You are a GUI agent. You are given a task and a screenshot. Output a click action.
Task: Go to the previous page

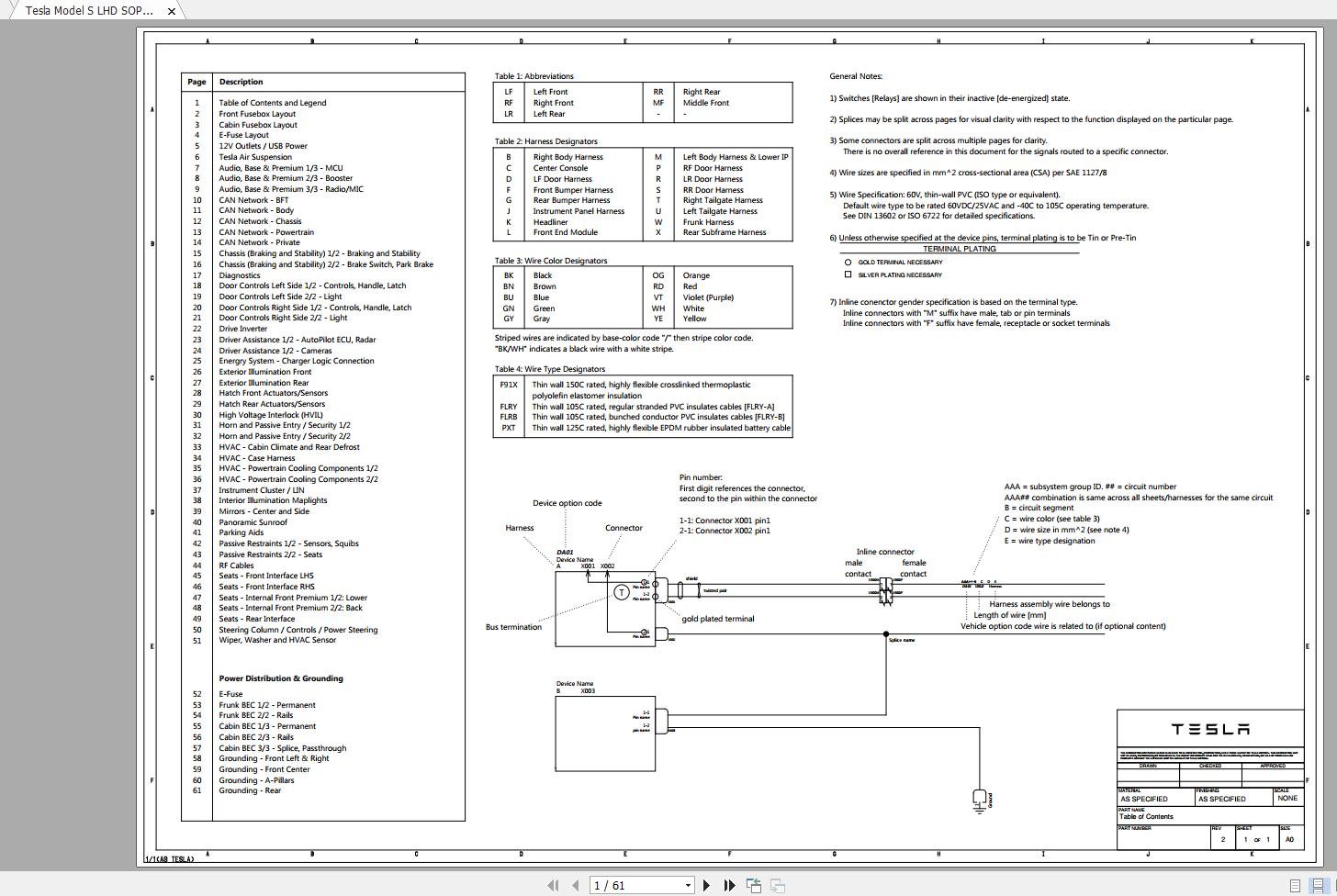(576, 885)
